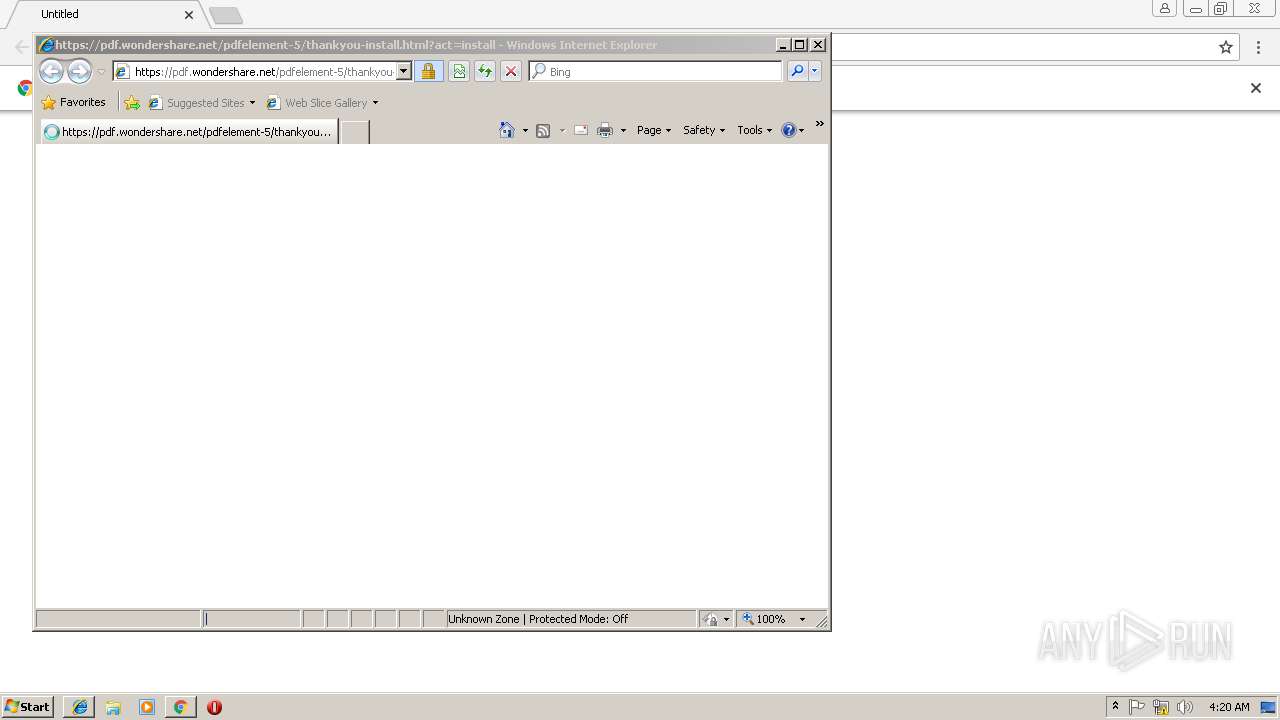Click the Read Mail icon
Image resolution: width=1280 pixels, height=720 pixels.
tap(580, 130)
